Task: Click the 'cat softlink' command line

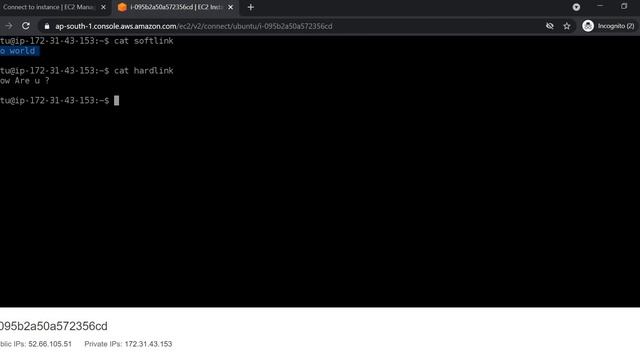Action: click(x=87, y=41)
